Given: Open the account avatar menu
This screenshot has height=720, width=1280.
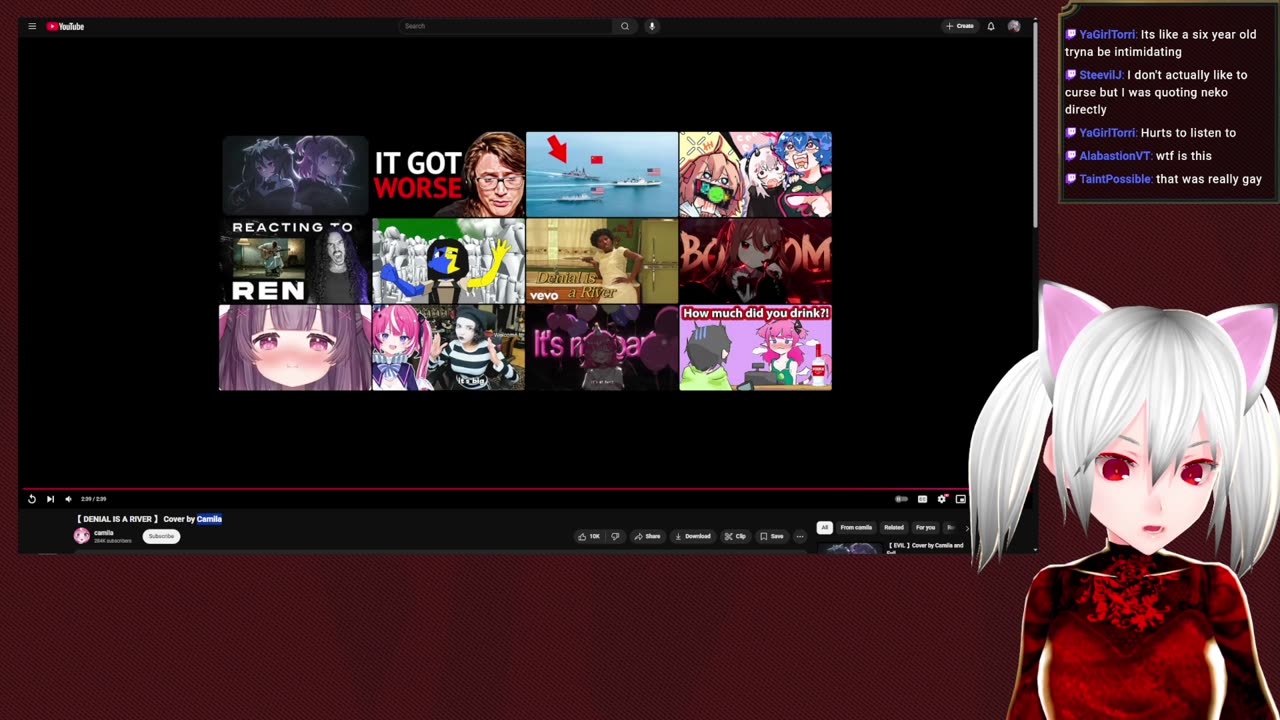Looking at the screenshot, I should [1014, 26].
